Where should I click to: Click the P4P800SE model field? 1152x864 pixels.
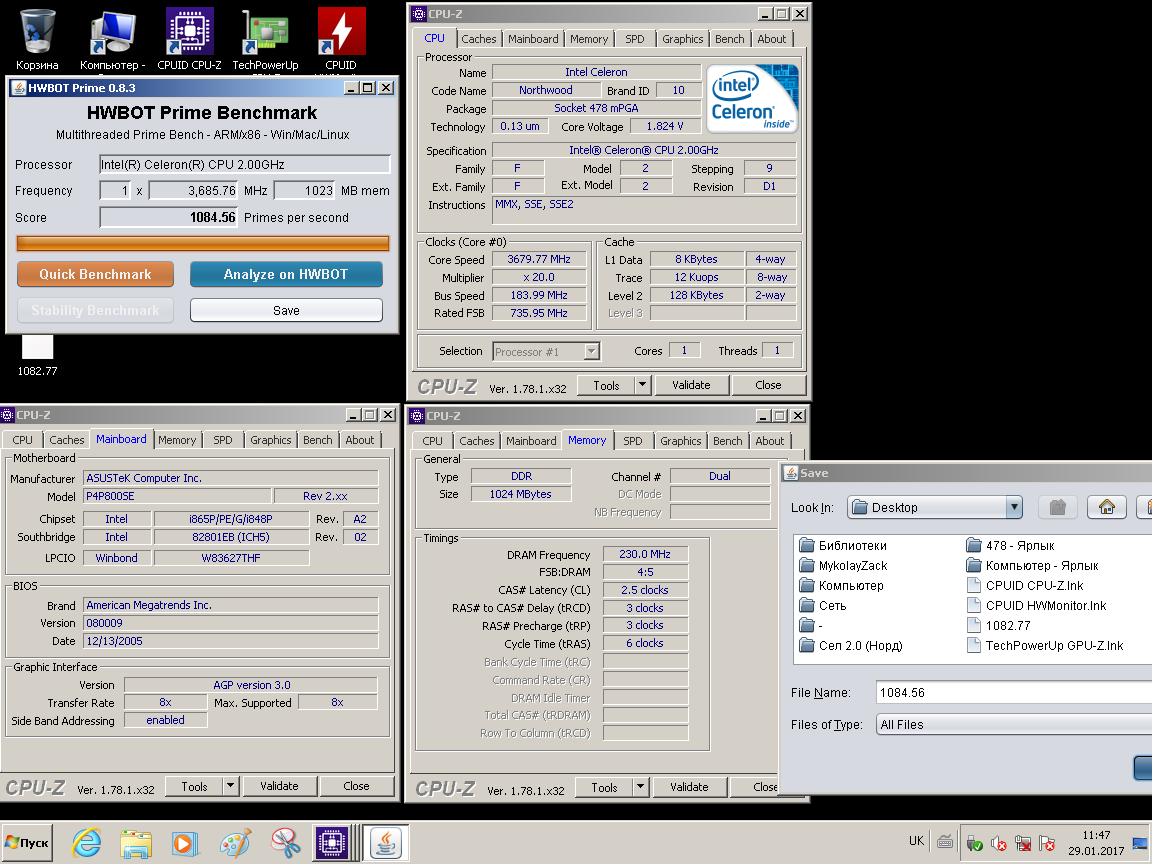pyautogui.click(x=178, y=496)
